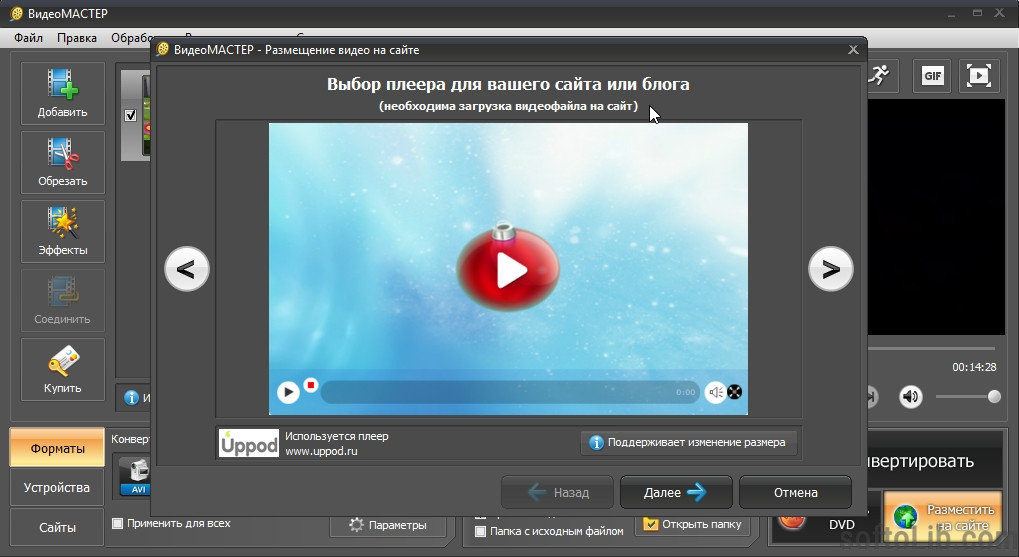Screen dimensions: 1019x557
Task: Toggle Папка с исходным файлом checkbox
Action: tap(480, 531)
